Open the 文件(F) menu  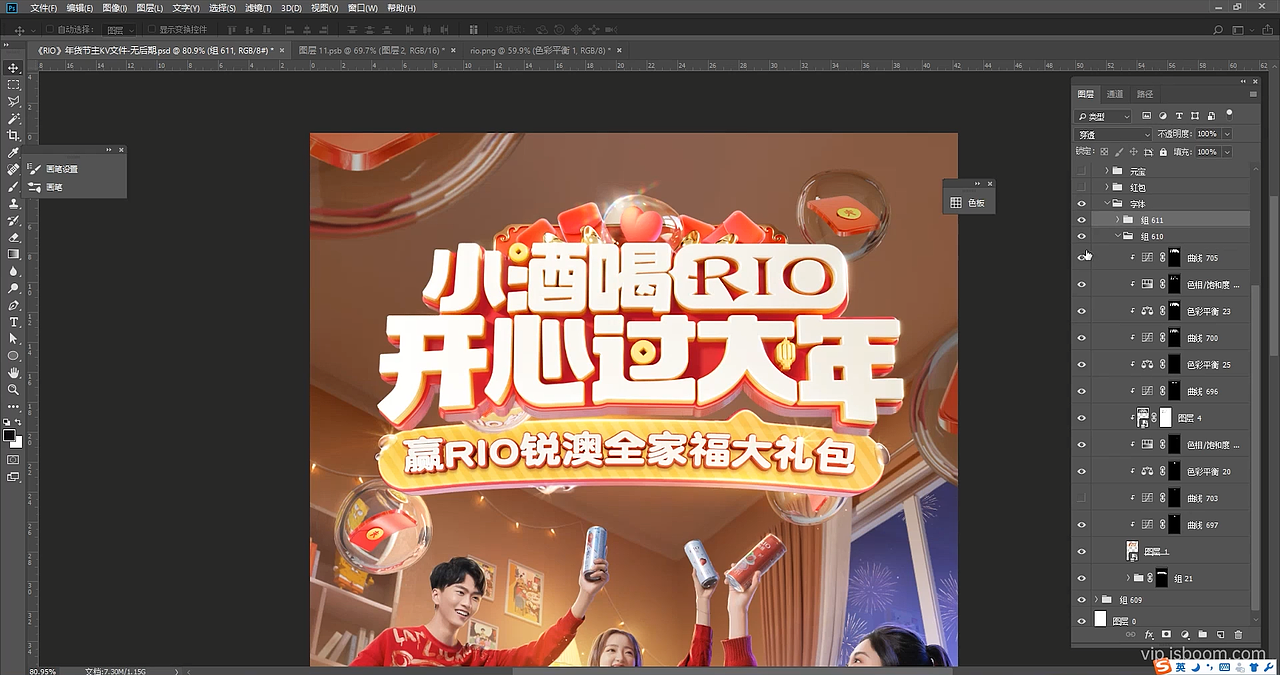(43, 8)
